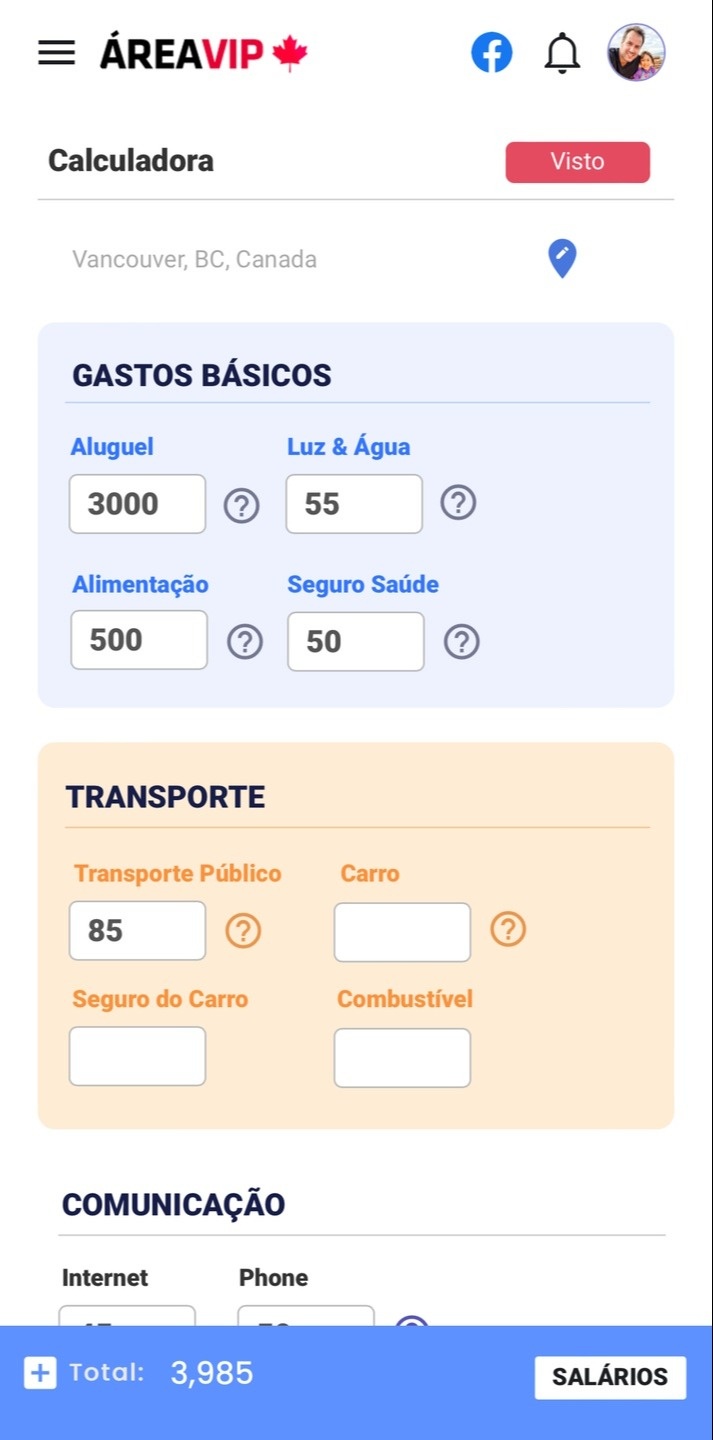The height and width of the screenshot is (1440, 713).
Task: Show help for Aluguel
Action: coord(241,506)
